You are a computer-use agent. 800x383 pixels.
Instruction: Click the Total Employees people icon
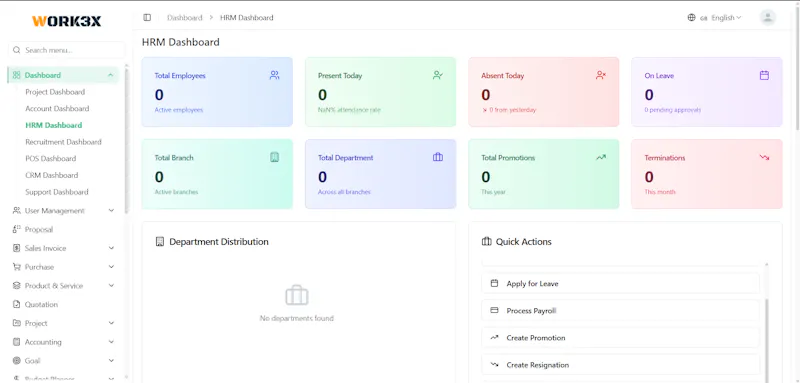coord(274,75)
